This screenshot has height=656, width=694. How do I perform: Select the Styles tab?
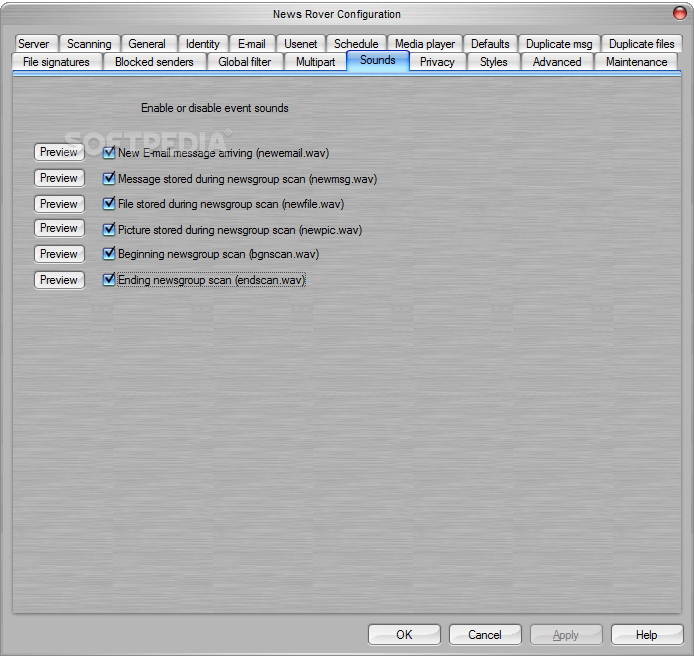(494, 62)
